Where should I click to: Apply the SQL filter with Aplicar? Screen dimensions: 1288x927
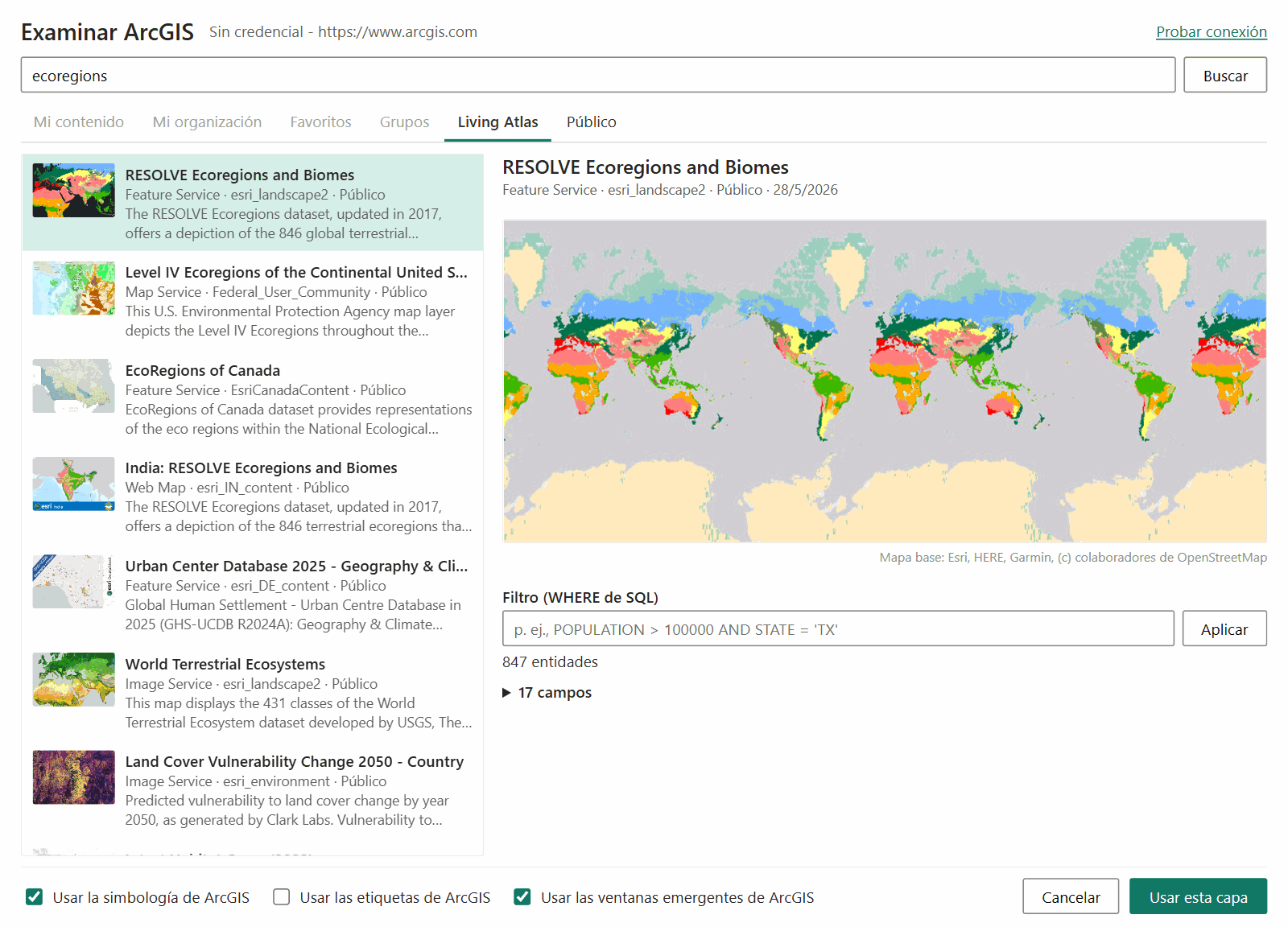tap(1224, 628)
